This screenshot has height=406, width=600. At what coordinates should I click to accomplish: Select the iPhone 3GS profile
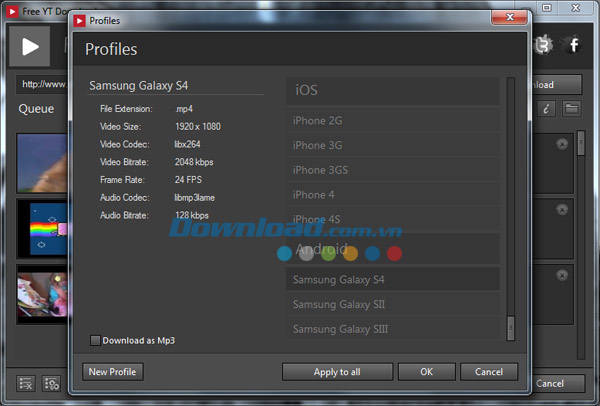coord(393,170)
